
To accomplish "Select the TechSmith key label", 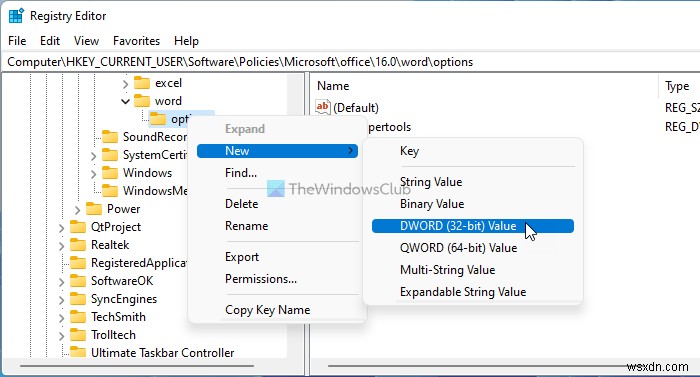I will click(x=118, y=317).
